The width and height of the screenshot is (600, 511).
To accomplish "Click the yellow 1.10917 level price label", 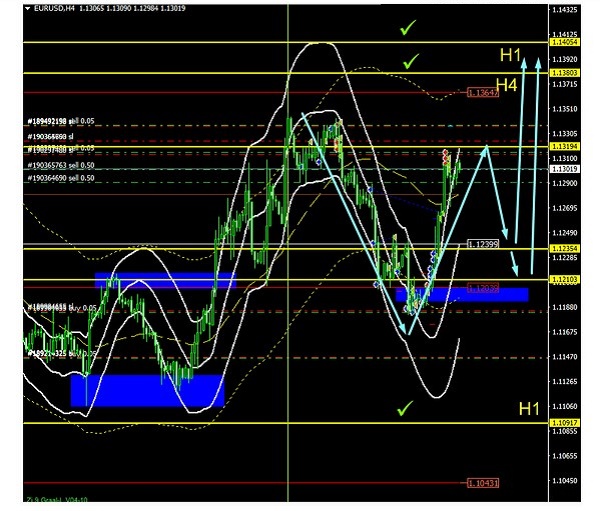I will click(x=564, y=423).
